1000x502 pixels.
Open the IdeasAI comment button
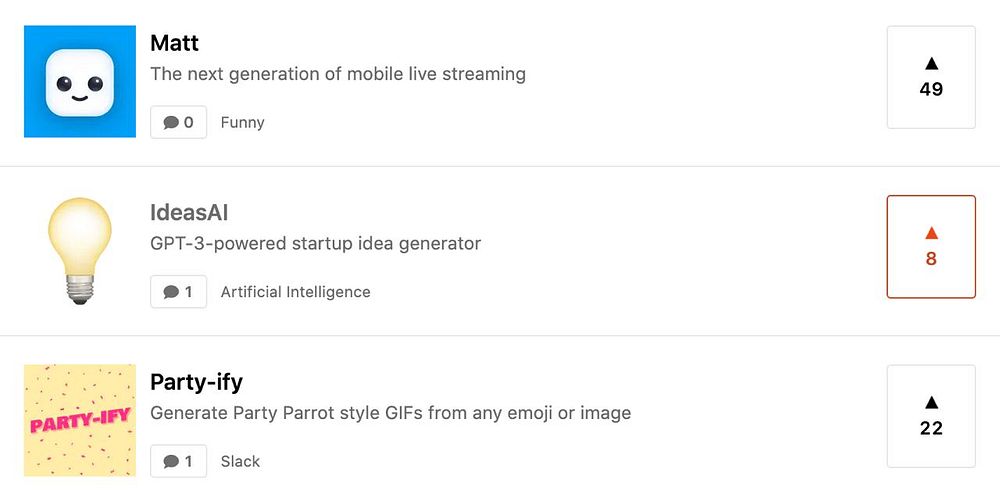click(x=179, y=292)
